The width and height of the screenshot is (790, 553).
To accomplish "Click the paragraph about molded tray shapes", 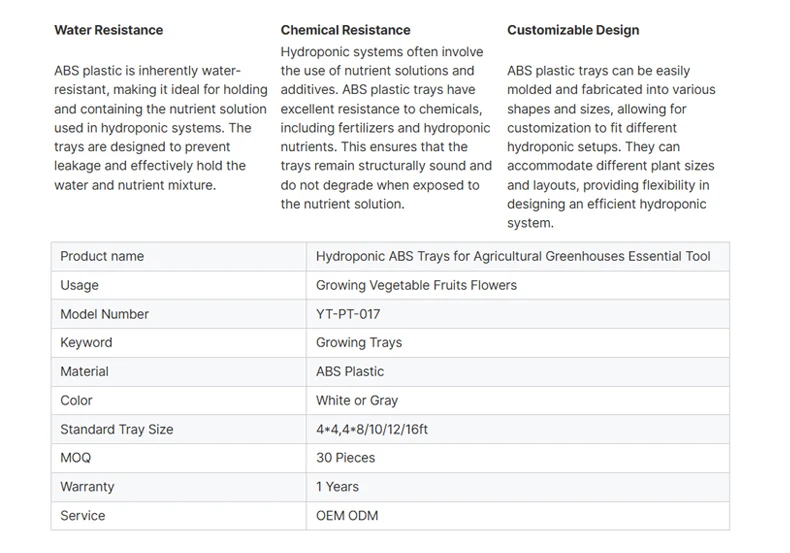I will 612,147.
